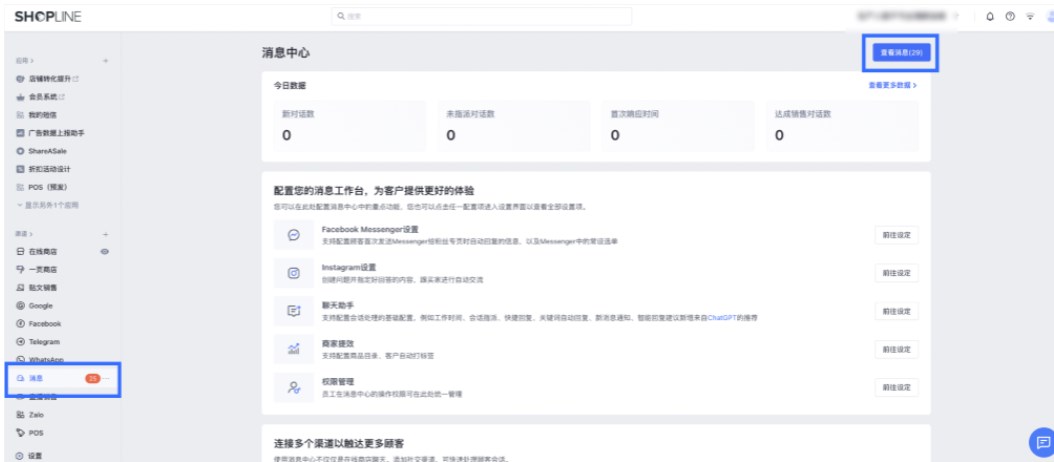The image size is (1054, 462).
Task: Click the top search input field
Action: (x=481, y=16)
